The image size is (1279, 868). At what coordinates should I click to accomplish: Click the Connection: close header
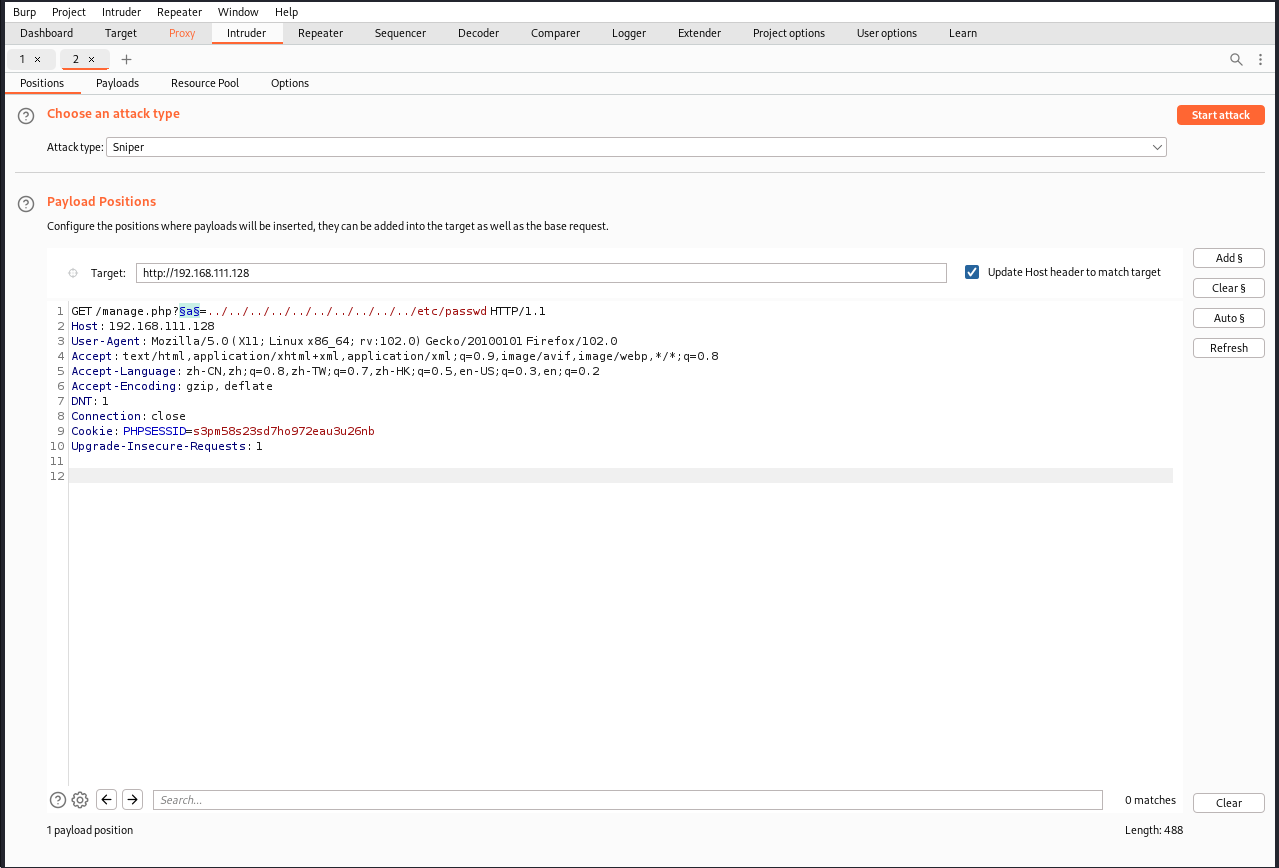(x=128, y=416)
